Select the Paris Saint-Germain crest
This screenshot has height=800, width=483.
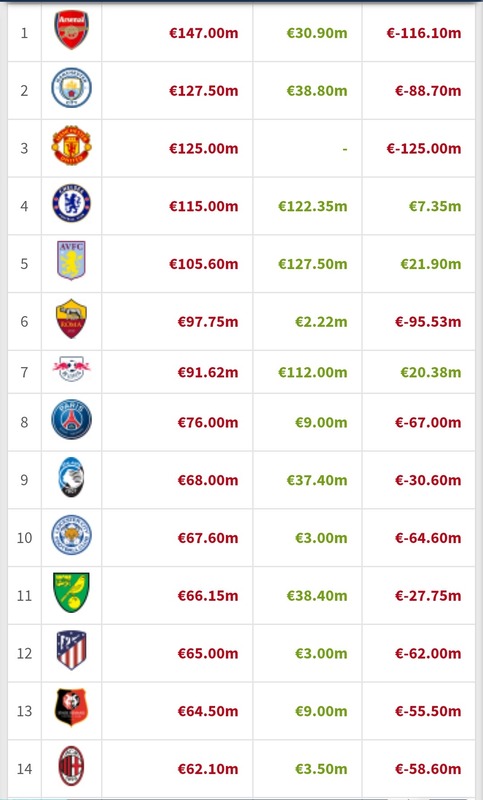click(71, 419)
